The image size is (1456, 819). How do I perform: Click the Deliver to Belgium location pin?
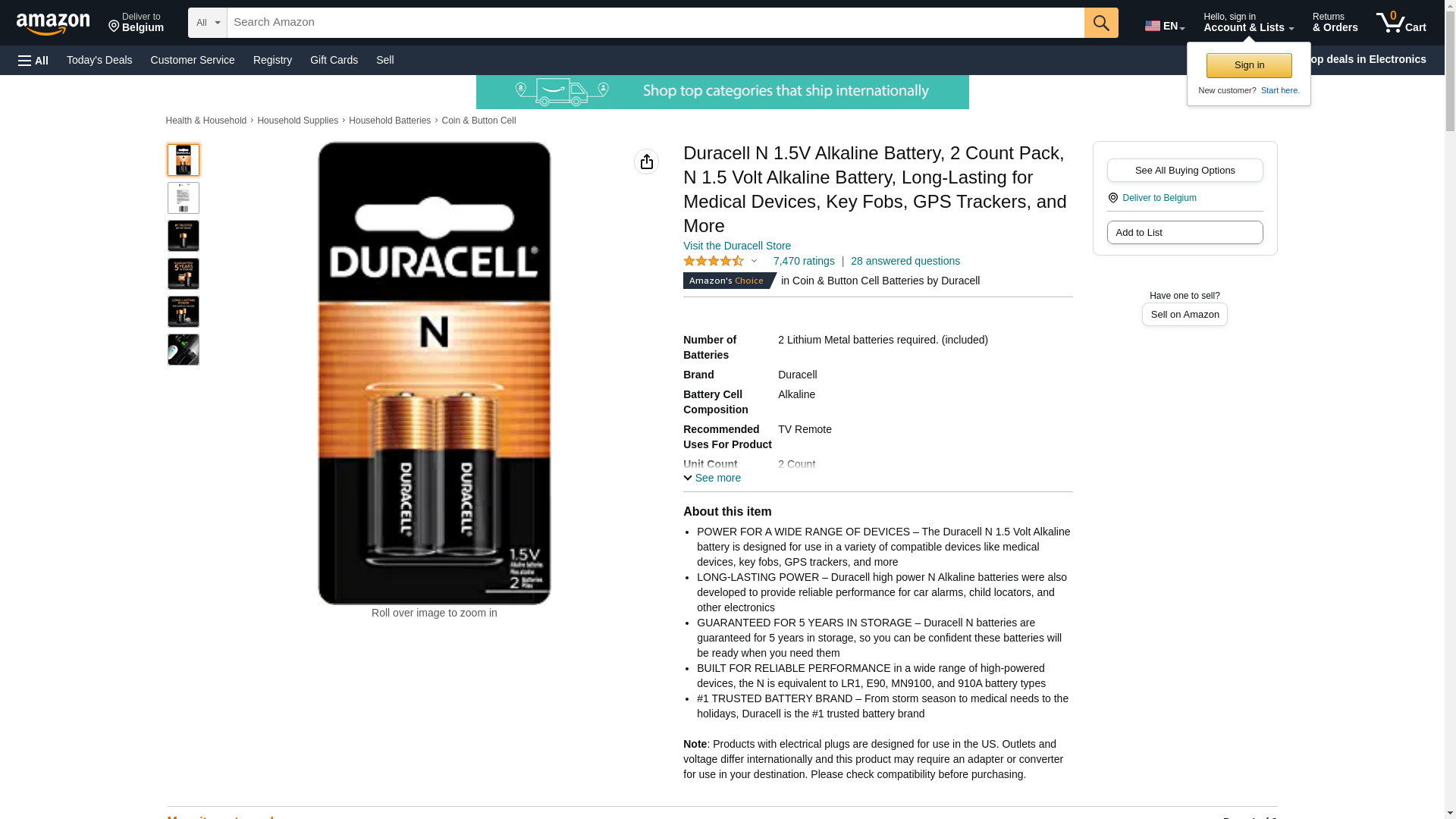point(114,27)
